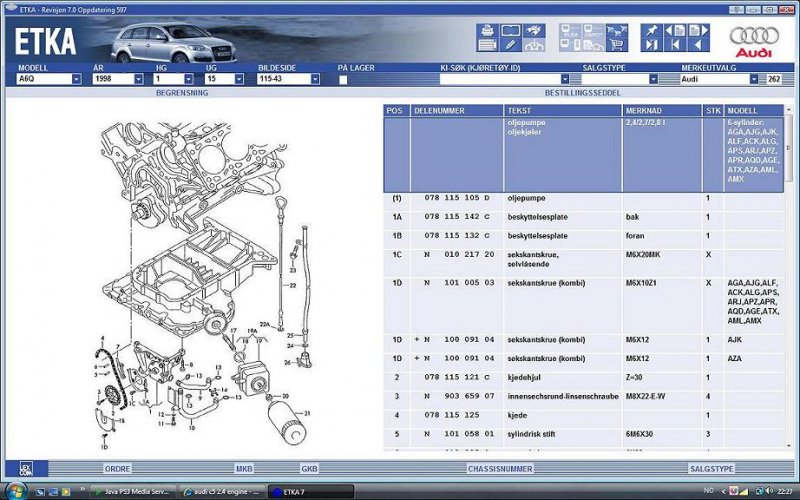Screen dimensions: 800x500
Task: Click the pushpin icon in the toolbar
Action: tap(652, 31)
